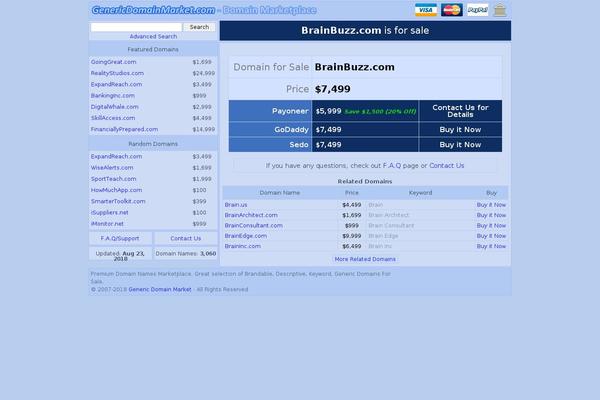Click the Featured Domains header
This screenshot has height=400, width=600.
[x=153, y=50]
